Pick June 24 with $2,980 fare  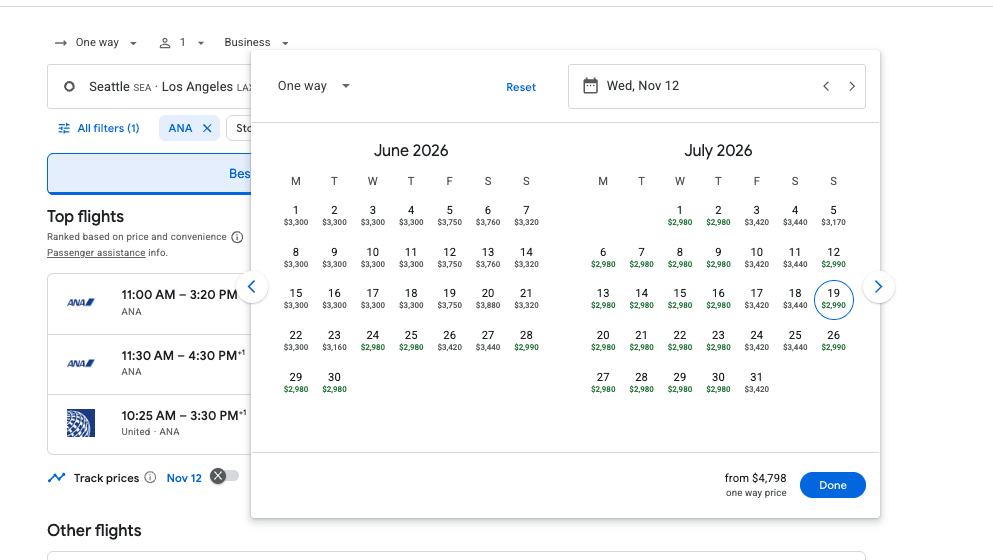pyautogui.click(x=373, y=340)
